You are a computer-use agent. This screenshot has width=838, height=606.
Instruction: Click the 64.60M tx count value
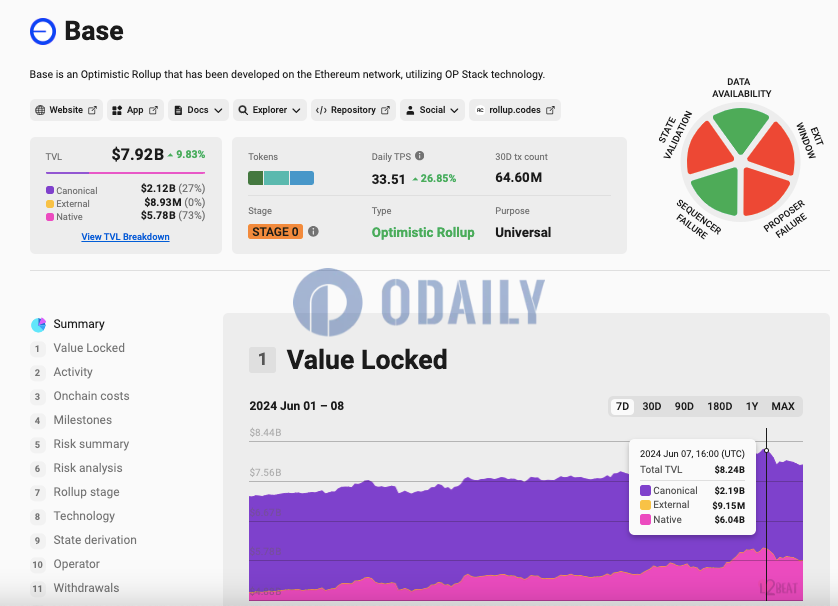519,177
